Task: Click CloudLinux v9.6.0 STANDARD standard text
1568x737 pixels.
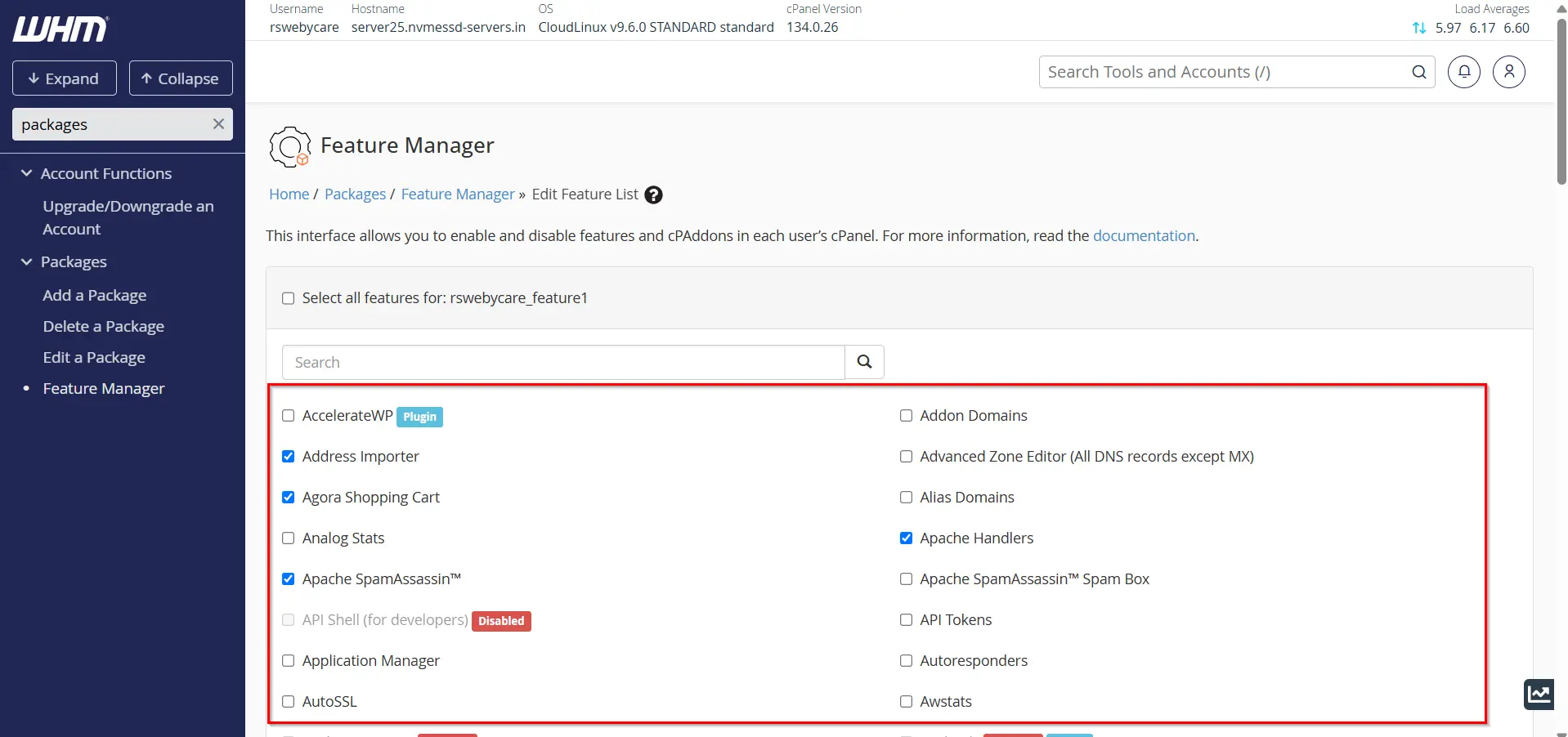Action: click(x=656, y=27)
